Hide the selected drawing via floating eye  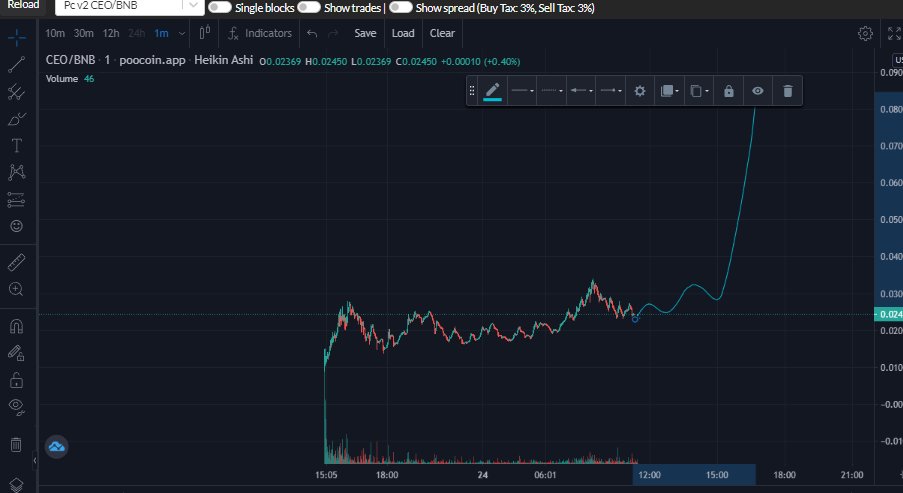pos(758,91)
